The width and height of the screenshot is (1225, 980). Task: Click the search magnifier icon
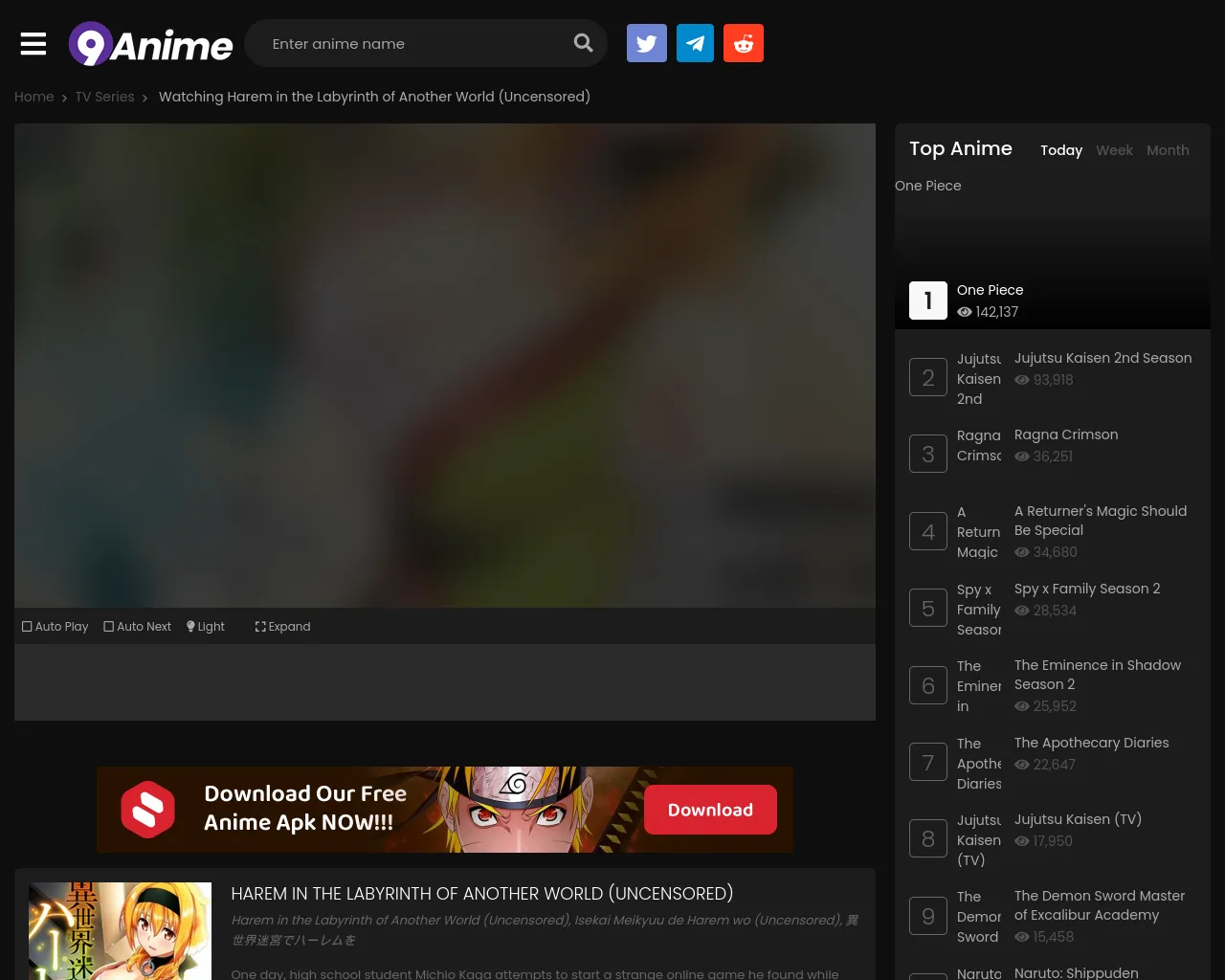(x=583, y=43)
